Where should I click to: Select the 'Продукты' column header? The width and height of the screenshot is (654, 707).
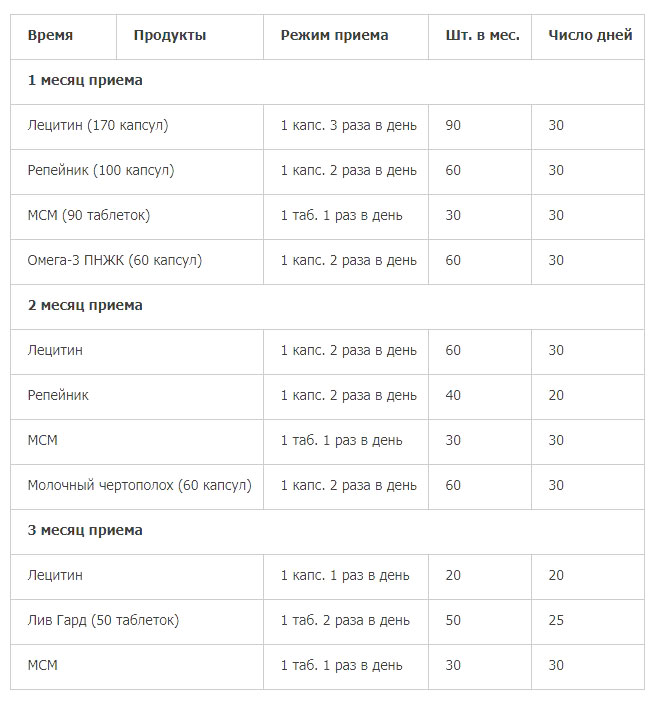190,37
